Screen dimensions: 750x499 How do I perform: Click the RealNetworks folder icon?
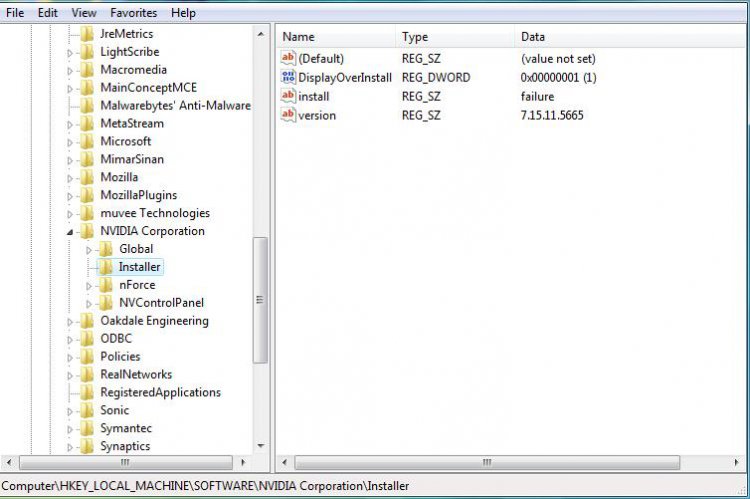tap(87, 375)
